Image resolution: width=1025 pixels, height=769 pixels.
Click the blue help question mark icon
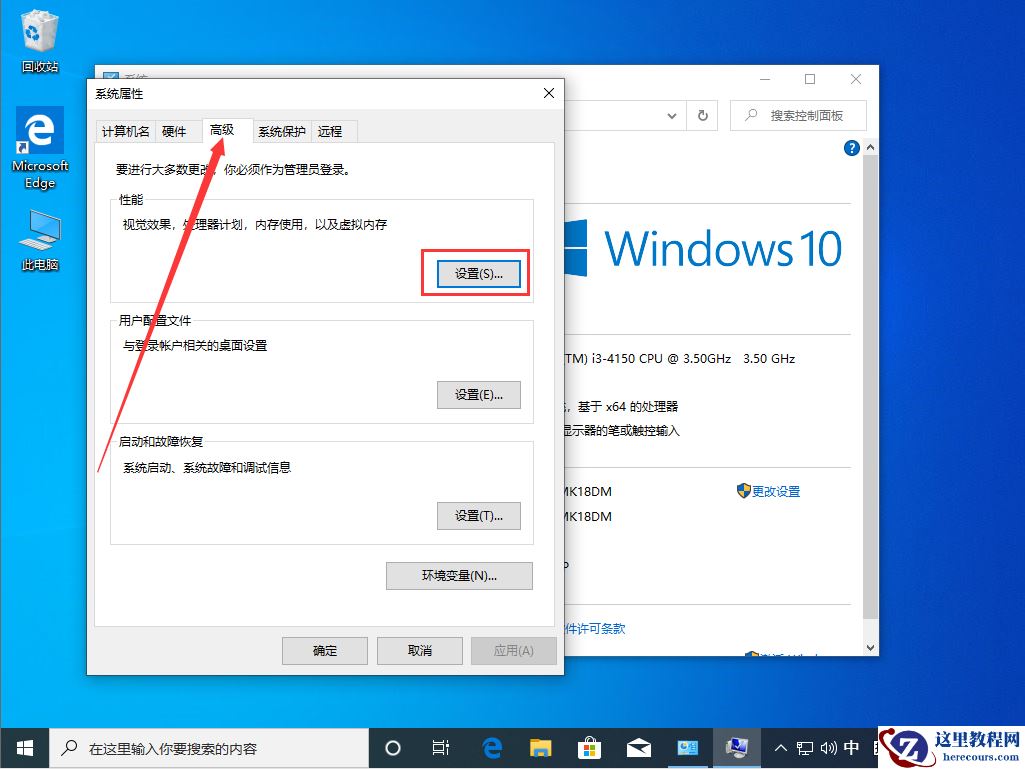(x=851, y=147)
